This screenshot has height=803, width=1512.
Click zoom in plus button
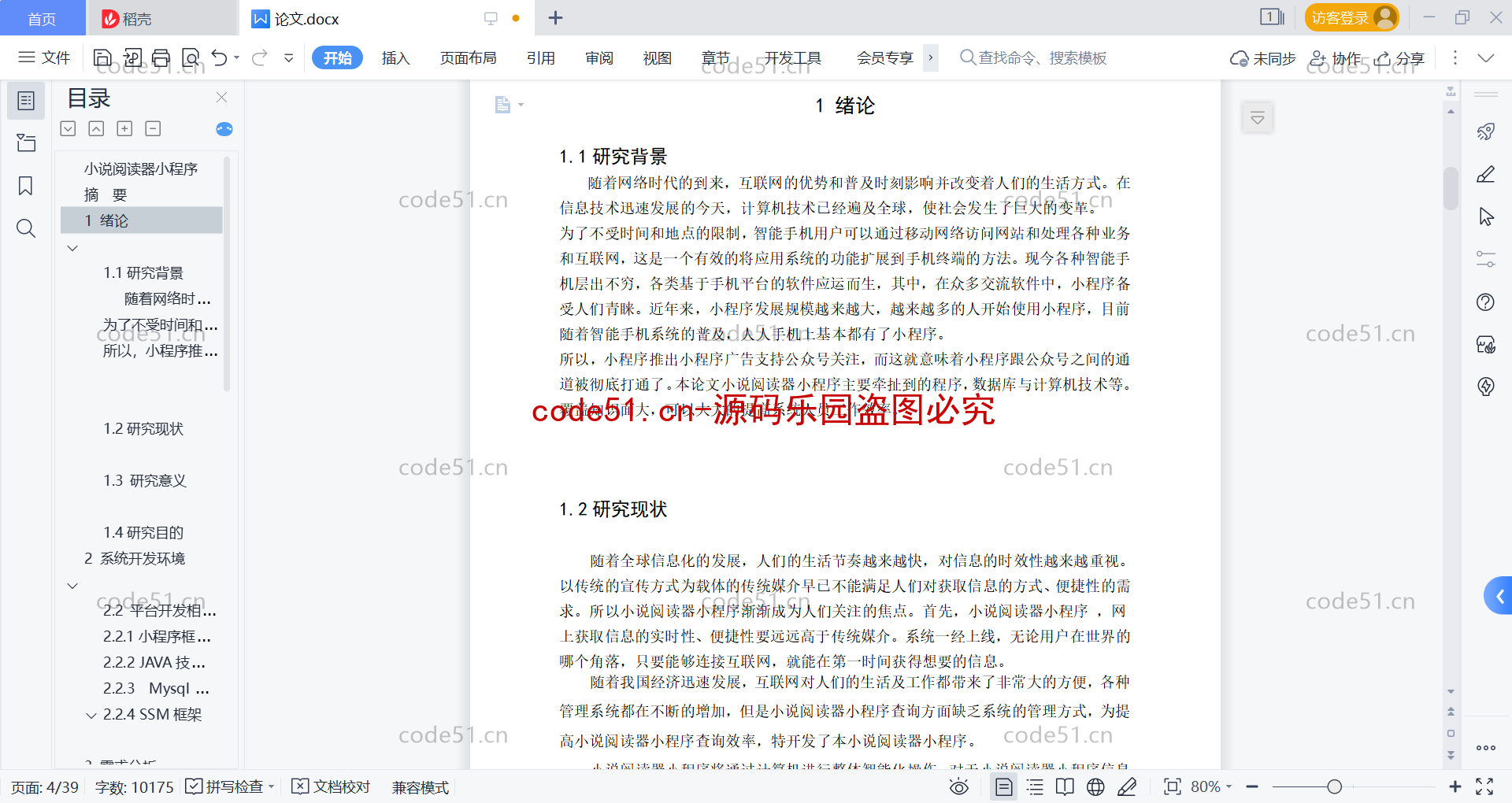pyautogui.click(x=1455, y=786)
